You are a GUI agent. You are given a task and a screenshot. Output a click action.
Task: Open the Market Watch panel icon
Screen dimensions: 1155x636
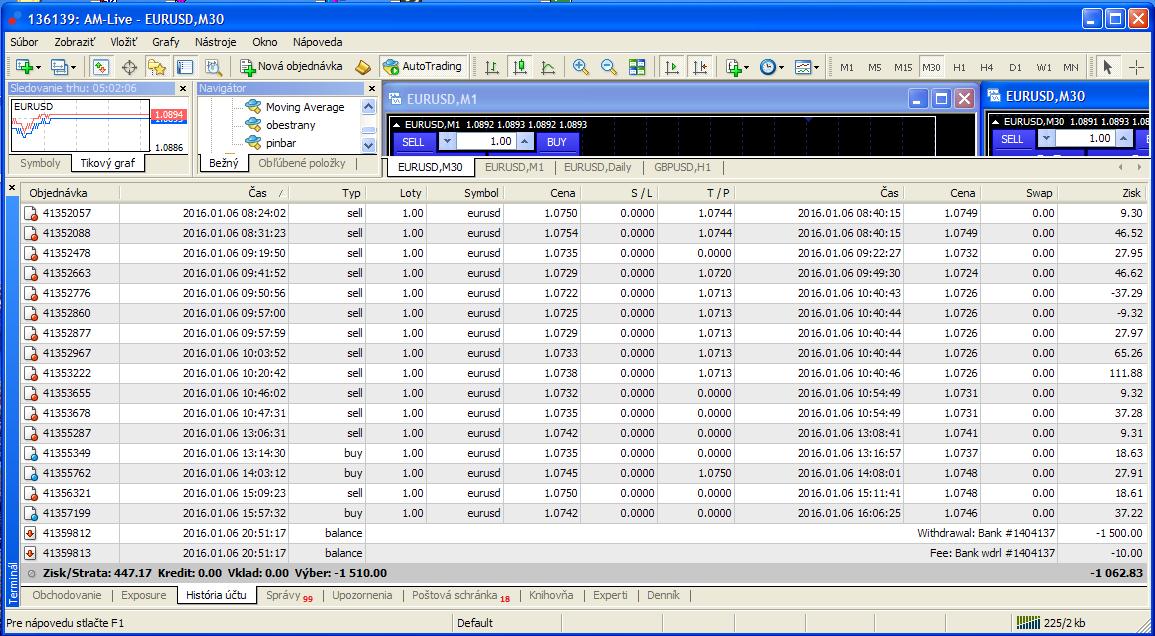pos(100,67)
